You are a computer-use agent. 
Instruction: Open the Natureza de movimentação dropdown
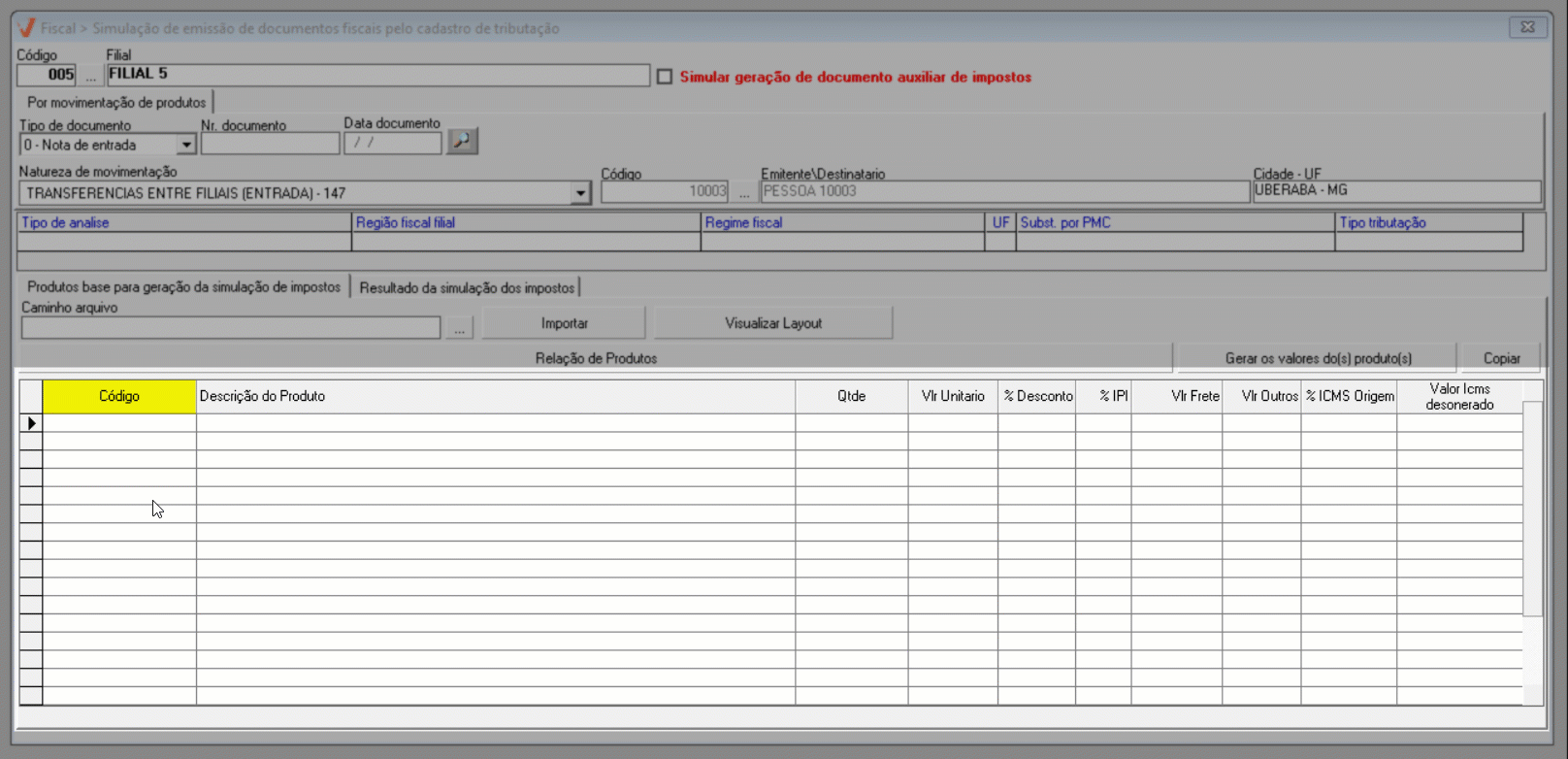click(x=580, y=193)
